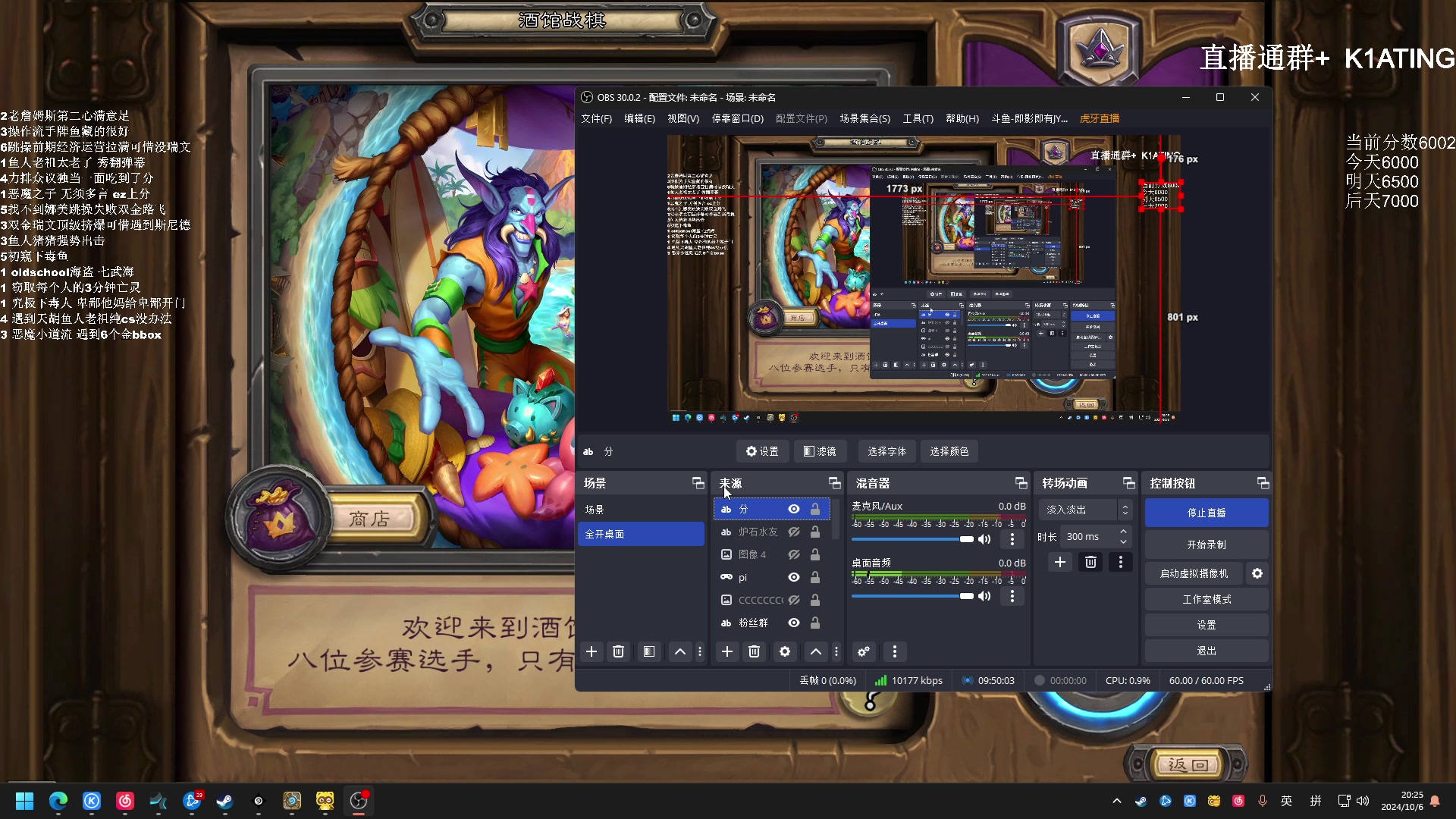Image resolution: width=1456 pixels, height=819 pixels.
Task: Click 开始录制 button
Action: tap(1207, 544)
